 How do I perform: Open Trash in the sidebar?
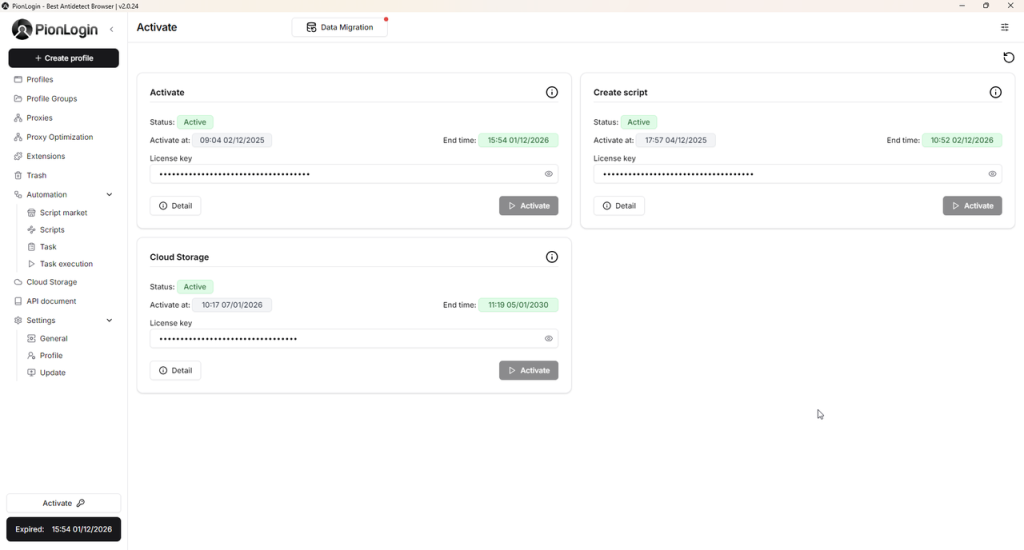(36, 175)
